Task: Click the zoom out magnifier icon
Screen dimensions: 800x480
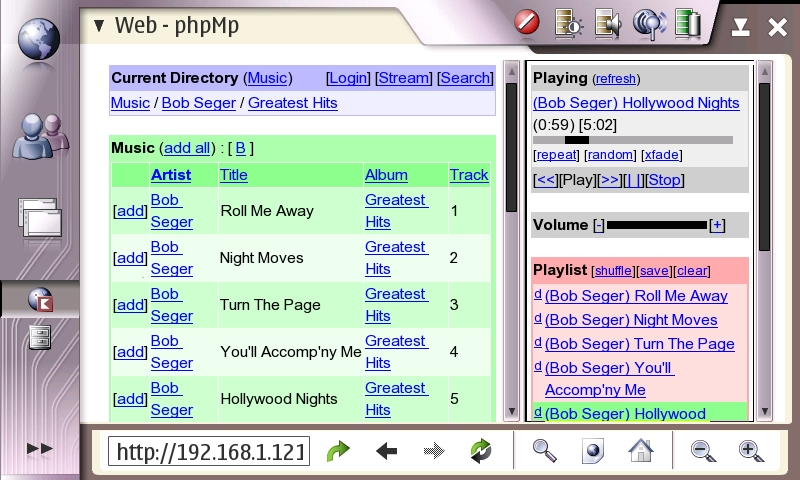Action: click(703, 451)
